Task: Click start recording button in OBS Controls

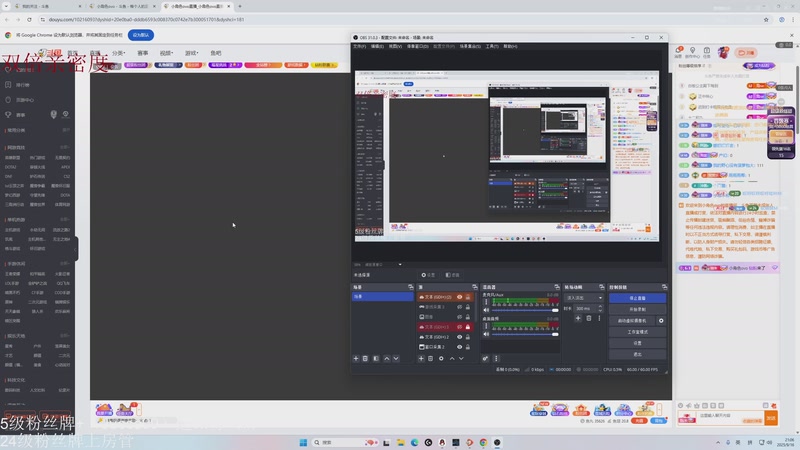Action: click(x=637, y=309)
